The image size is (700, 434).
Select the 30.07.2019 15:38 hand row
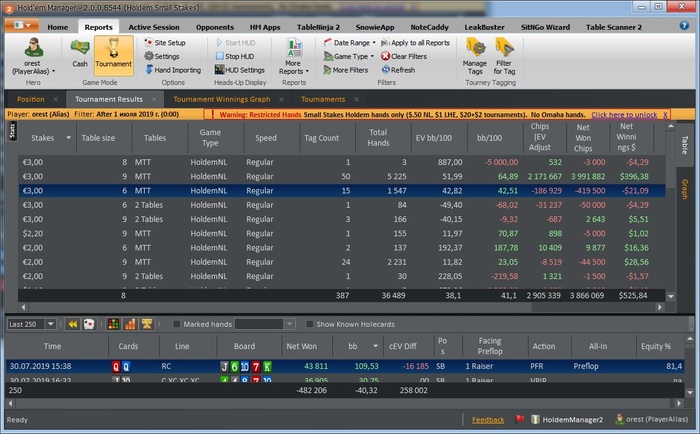(x=345, y=366)
